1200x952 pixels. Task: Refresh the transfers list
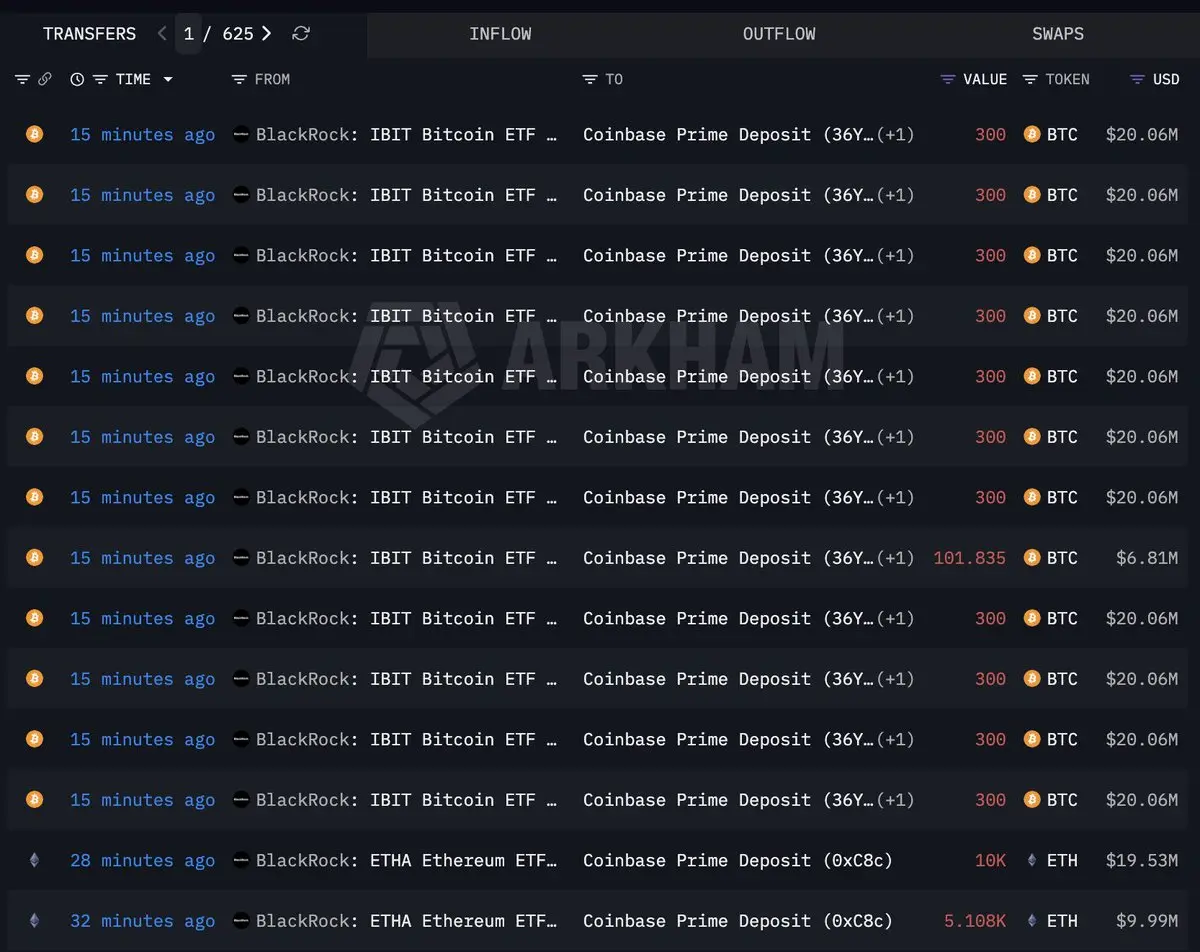point(301,34)
